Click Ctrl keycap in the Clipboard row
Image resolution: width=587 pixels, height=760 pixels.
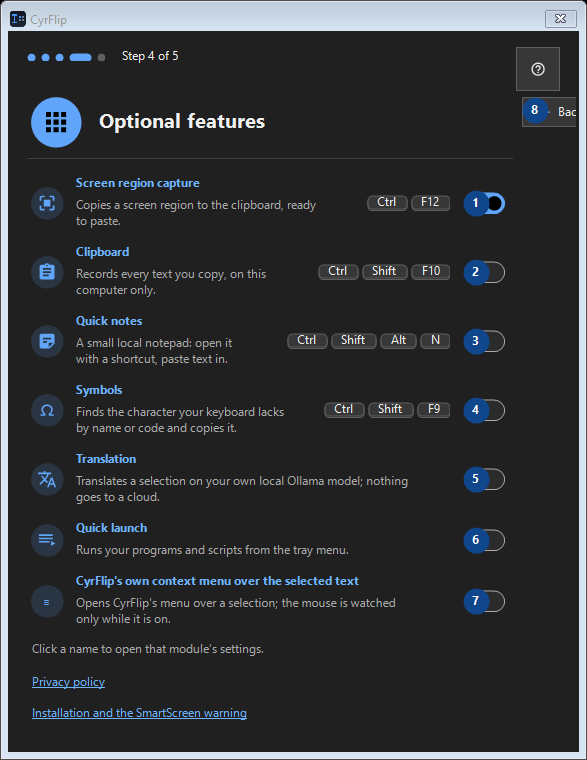point(338,271)
